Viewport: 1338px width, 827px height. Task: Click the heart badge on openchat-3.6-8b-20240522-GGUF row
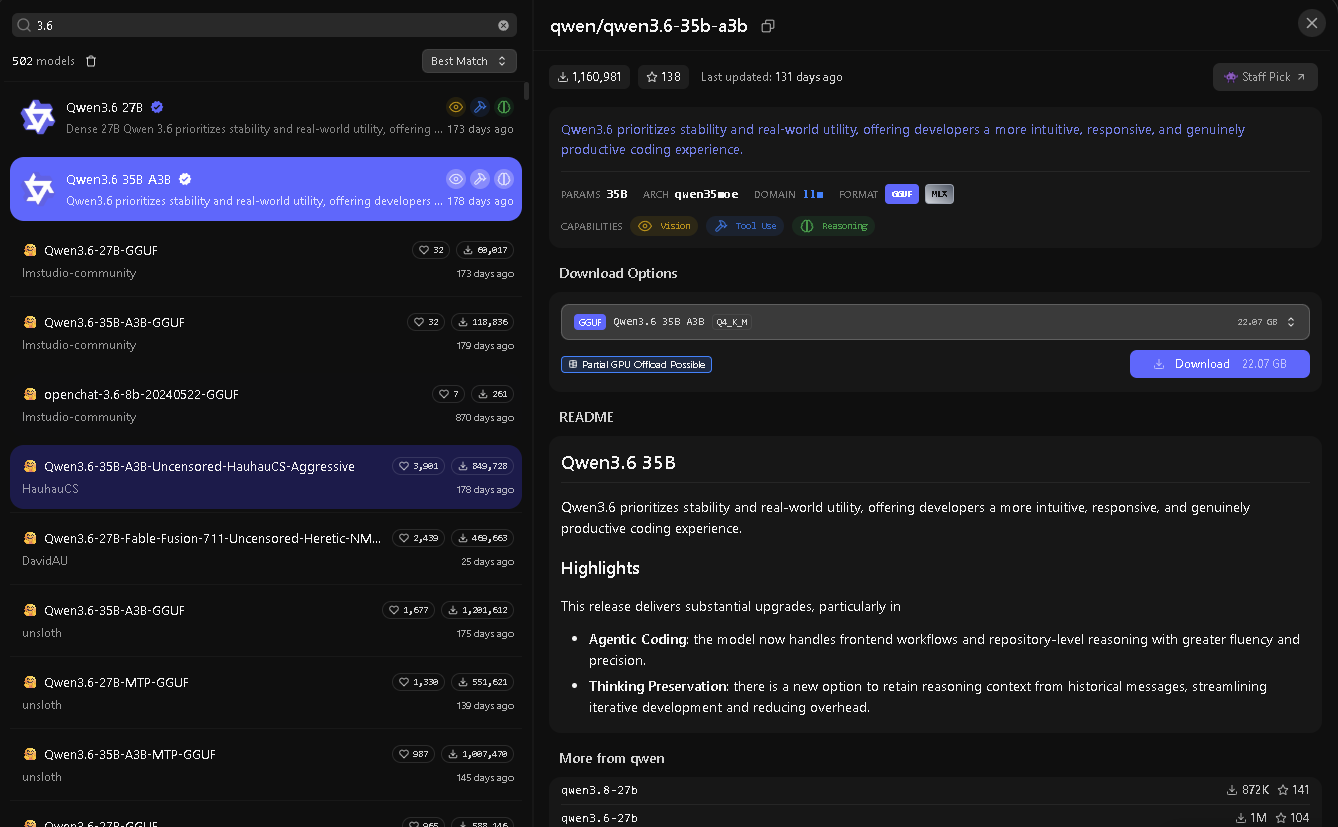point(449,394)
